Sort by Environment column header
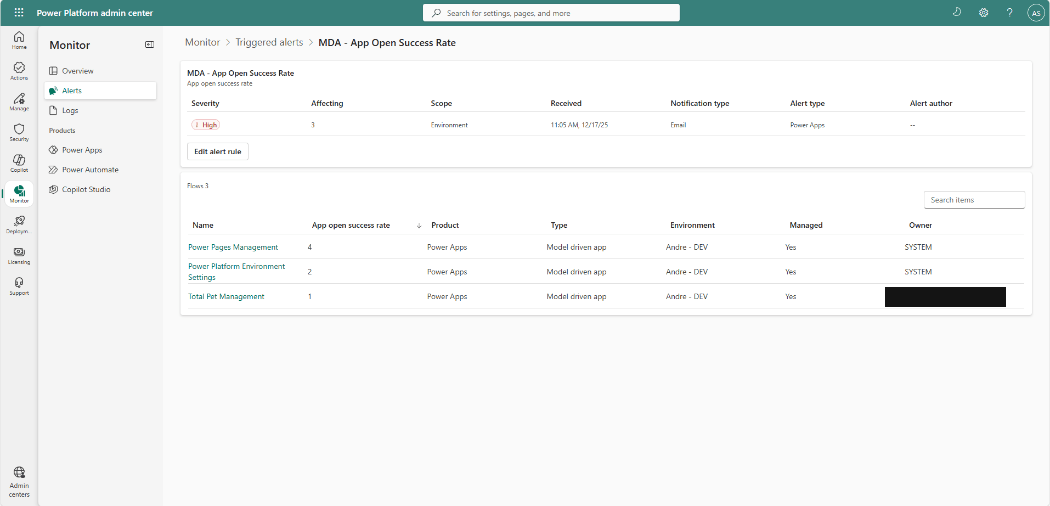The width and height of the screenshot is (1050, 506). (x=692, y=226)
